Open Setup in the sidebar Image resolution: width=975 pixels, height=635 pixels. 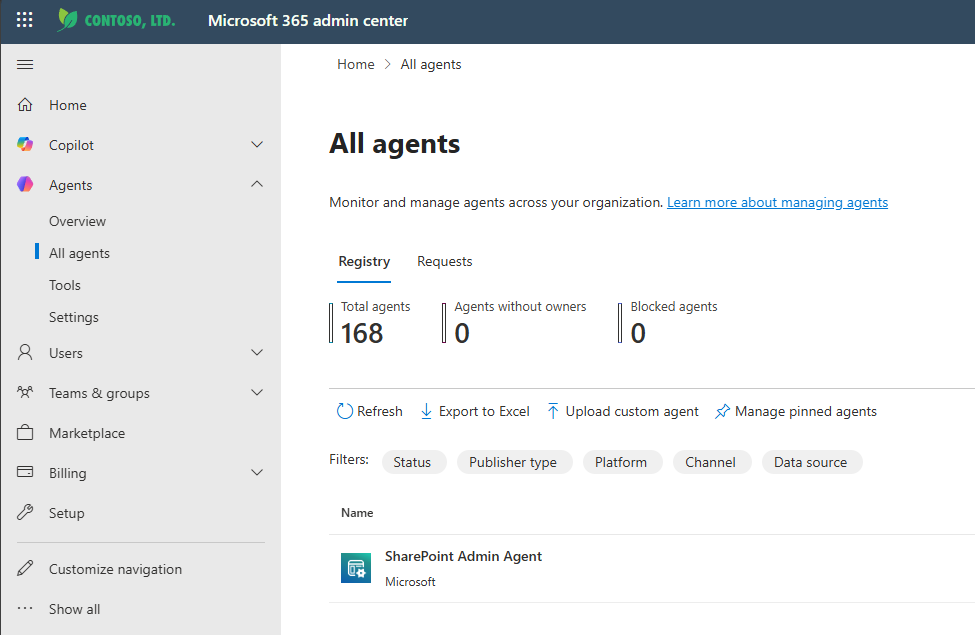[x=67, y=513]
